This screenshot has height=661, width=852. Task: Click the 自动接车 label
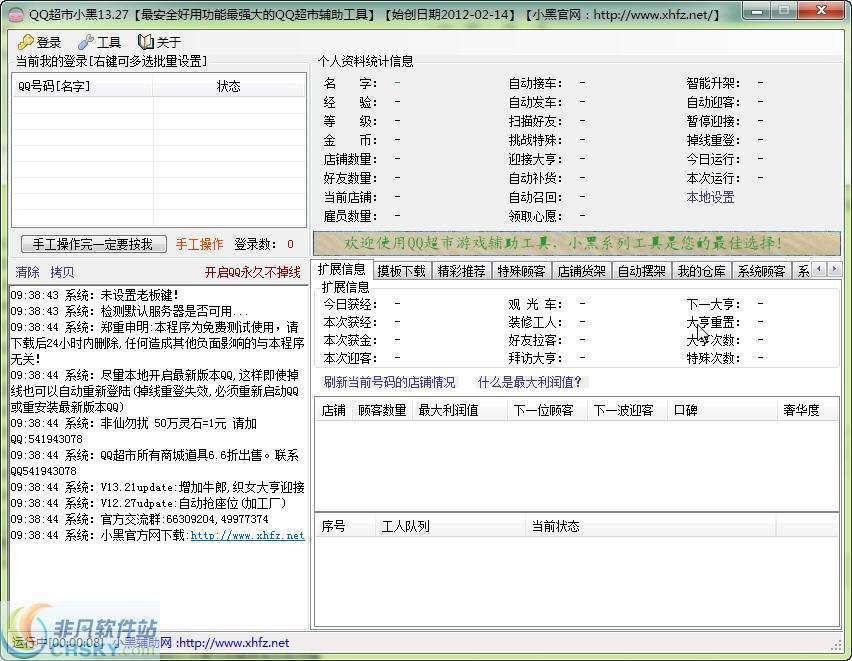click(535, 83)
